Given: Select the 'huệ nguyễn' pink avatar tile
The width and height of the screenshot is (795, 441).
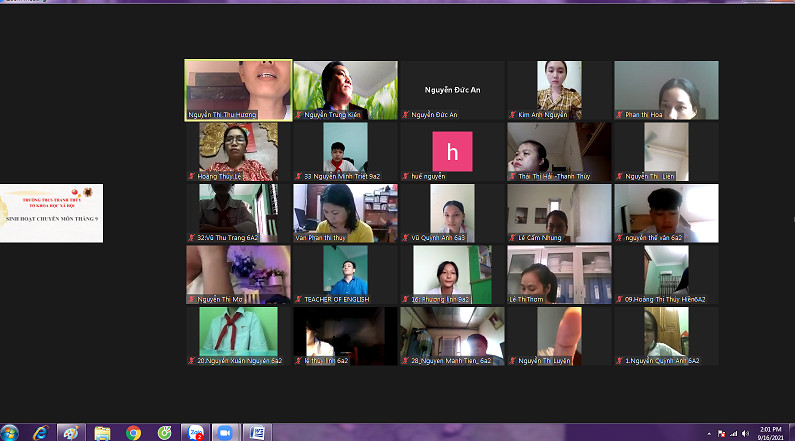Looking at the screenshot, I should point(452,151).
